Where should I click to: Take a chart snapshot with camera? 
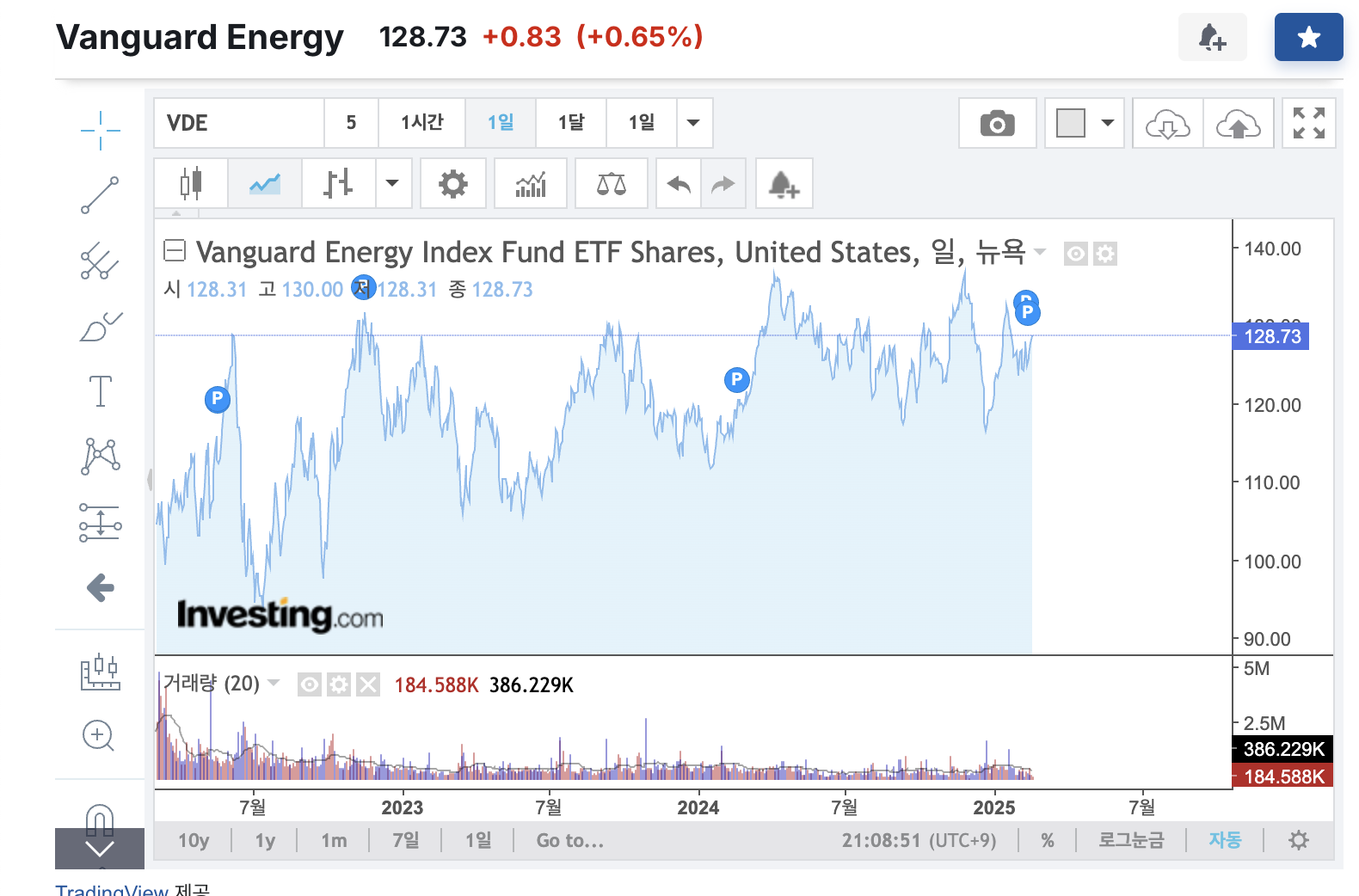pos(998,123)
